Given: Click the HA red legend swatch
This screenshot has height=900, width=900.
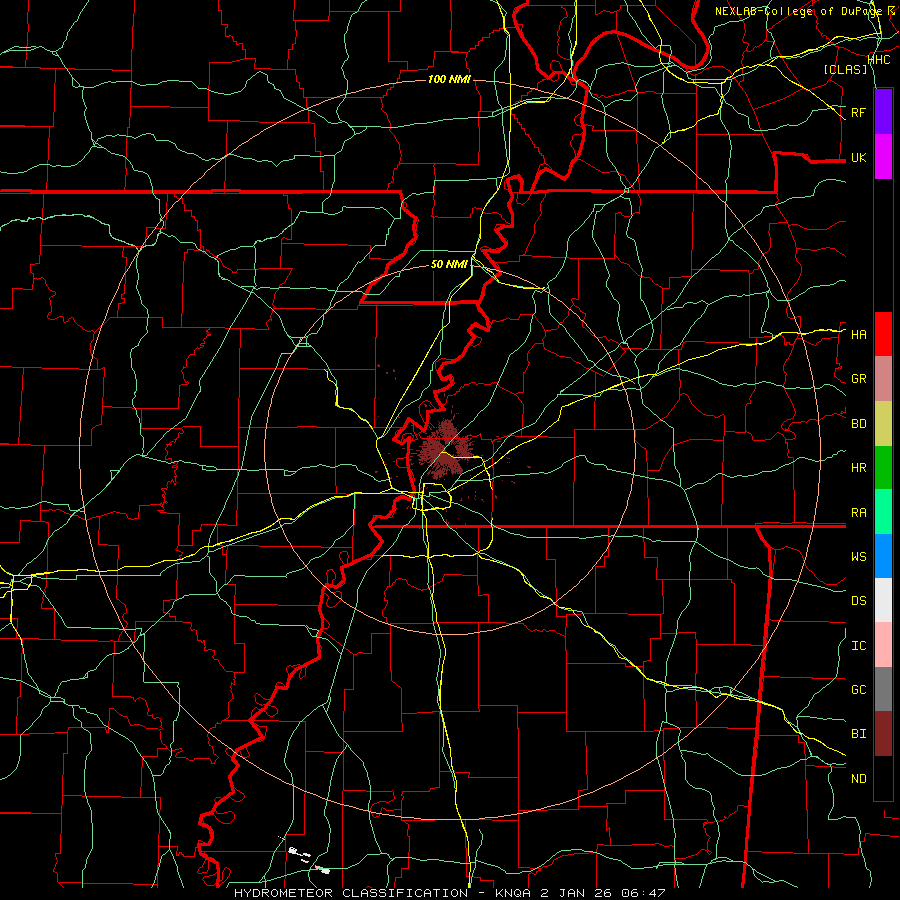Looking at the screenshot, I should (x=883, y=334).
